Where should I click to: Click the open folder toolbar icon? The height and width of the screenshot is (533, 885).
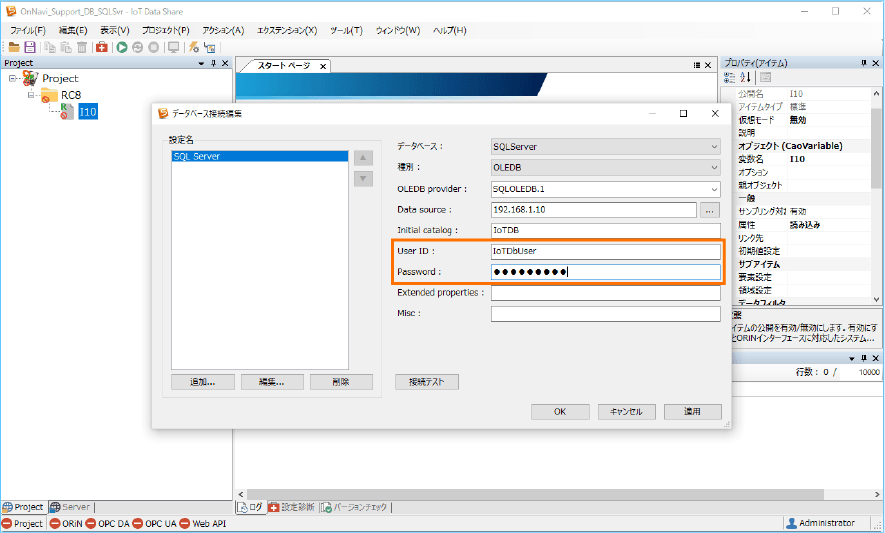click(14, 47)
